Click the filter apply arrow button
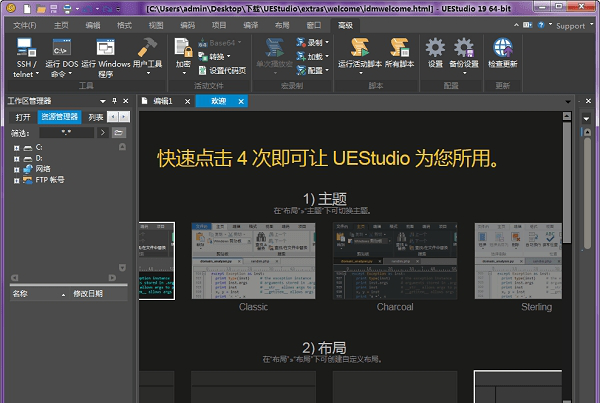The height and width of the screenshot is (419, 600). point(103,133)
